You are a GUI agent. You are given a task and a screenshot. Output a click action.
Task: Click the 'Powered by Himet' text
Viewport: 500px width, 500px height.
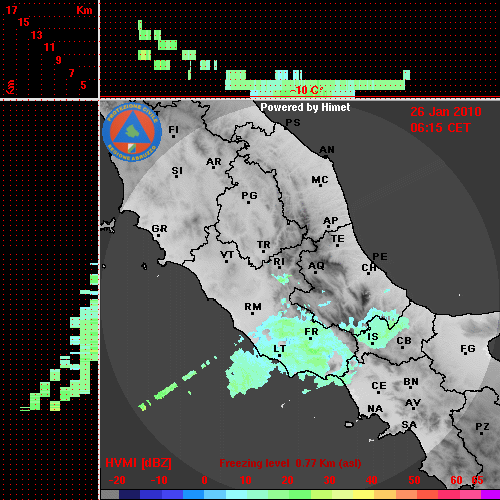305,107
